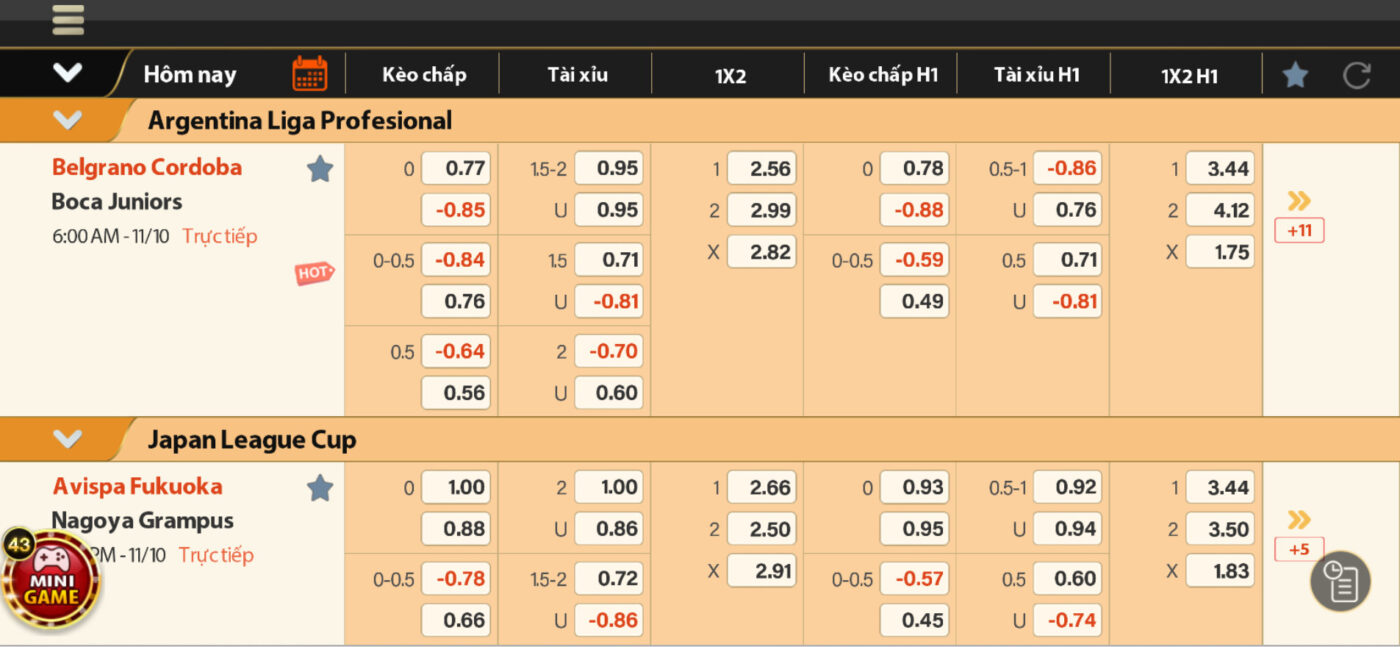Select Avispa home win odds 2.66
The image size is (1400, 647).
coord(761,488)
